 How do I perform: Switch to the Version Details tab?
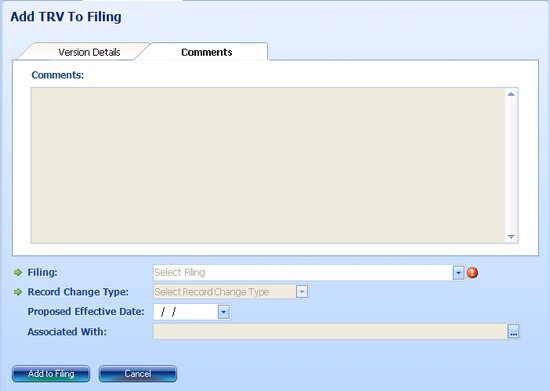(89, 52)
